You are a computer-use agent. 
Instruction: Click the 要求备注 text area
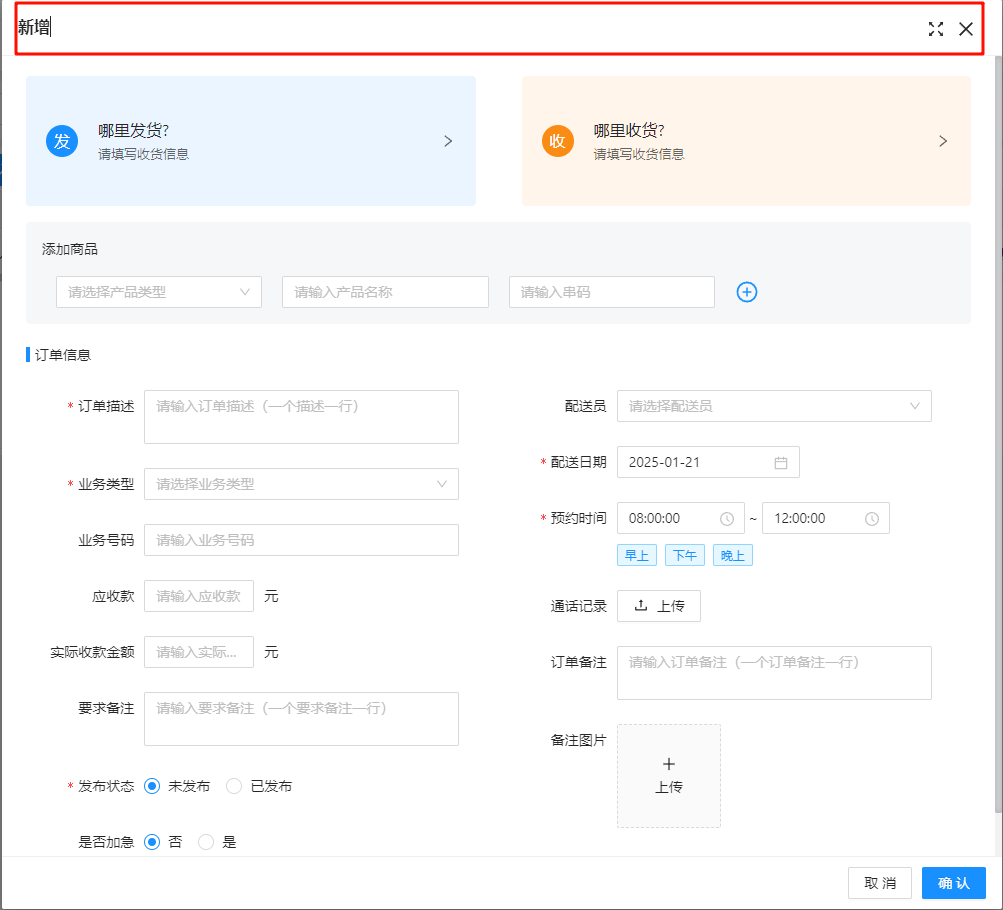pyautogui.click(x=301, y=719)
